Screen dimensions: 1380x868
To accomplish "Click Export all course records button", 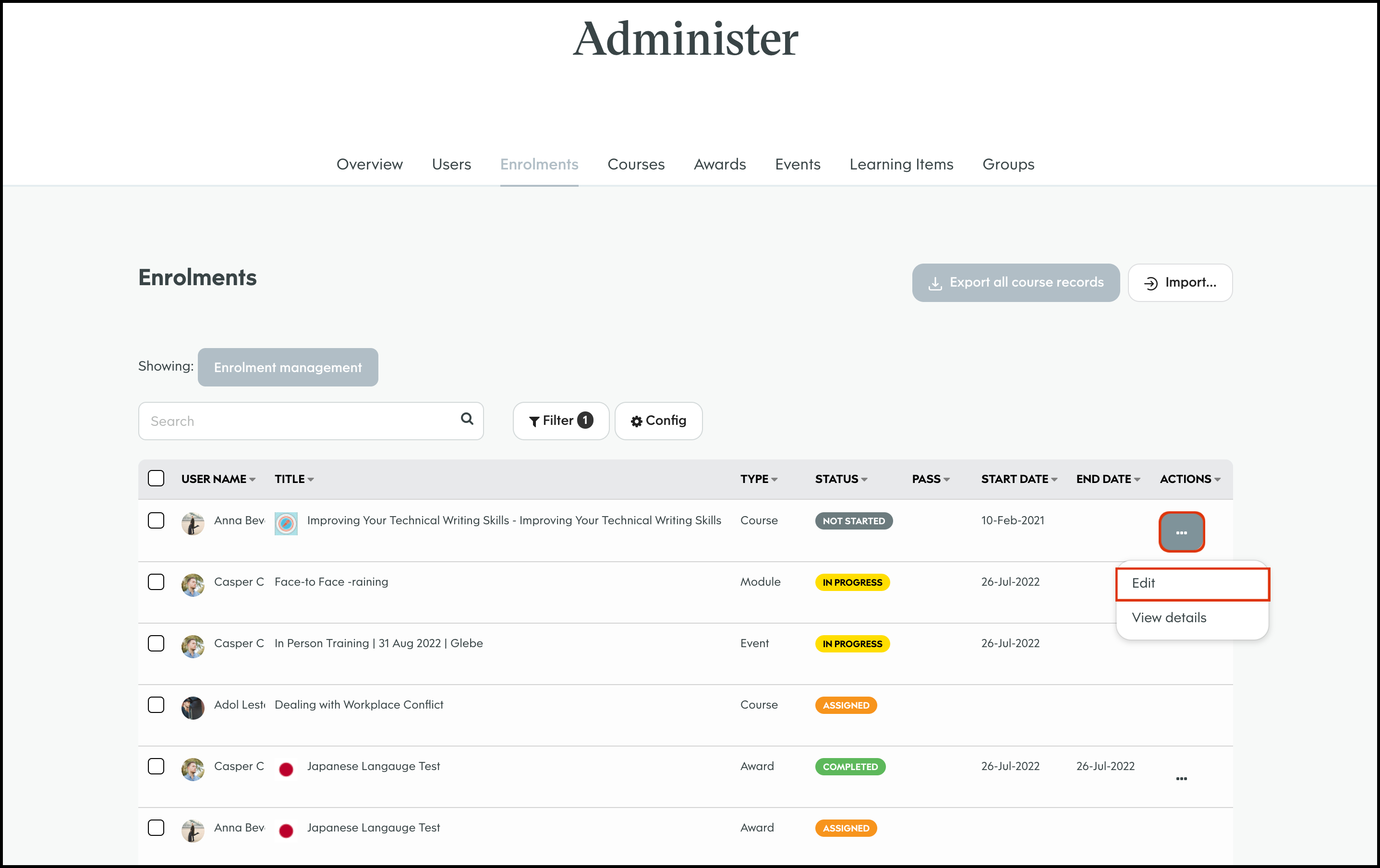I will [1015, 282].
